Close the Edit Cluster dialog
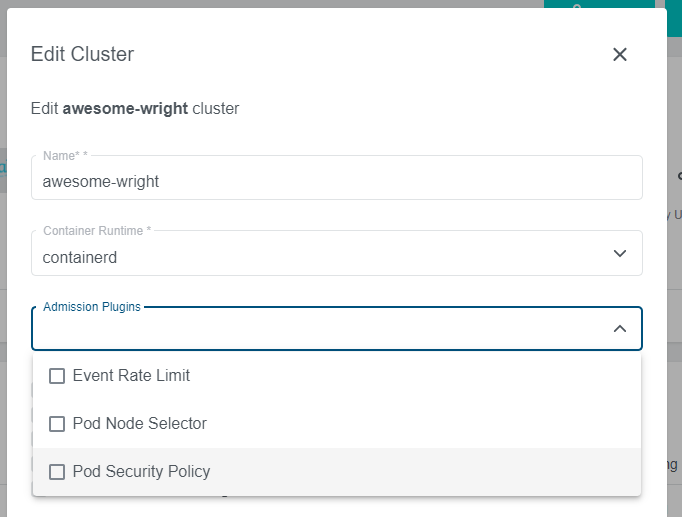Image resolution: width=682 pixels, height=517 pixels. (620, 54)
